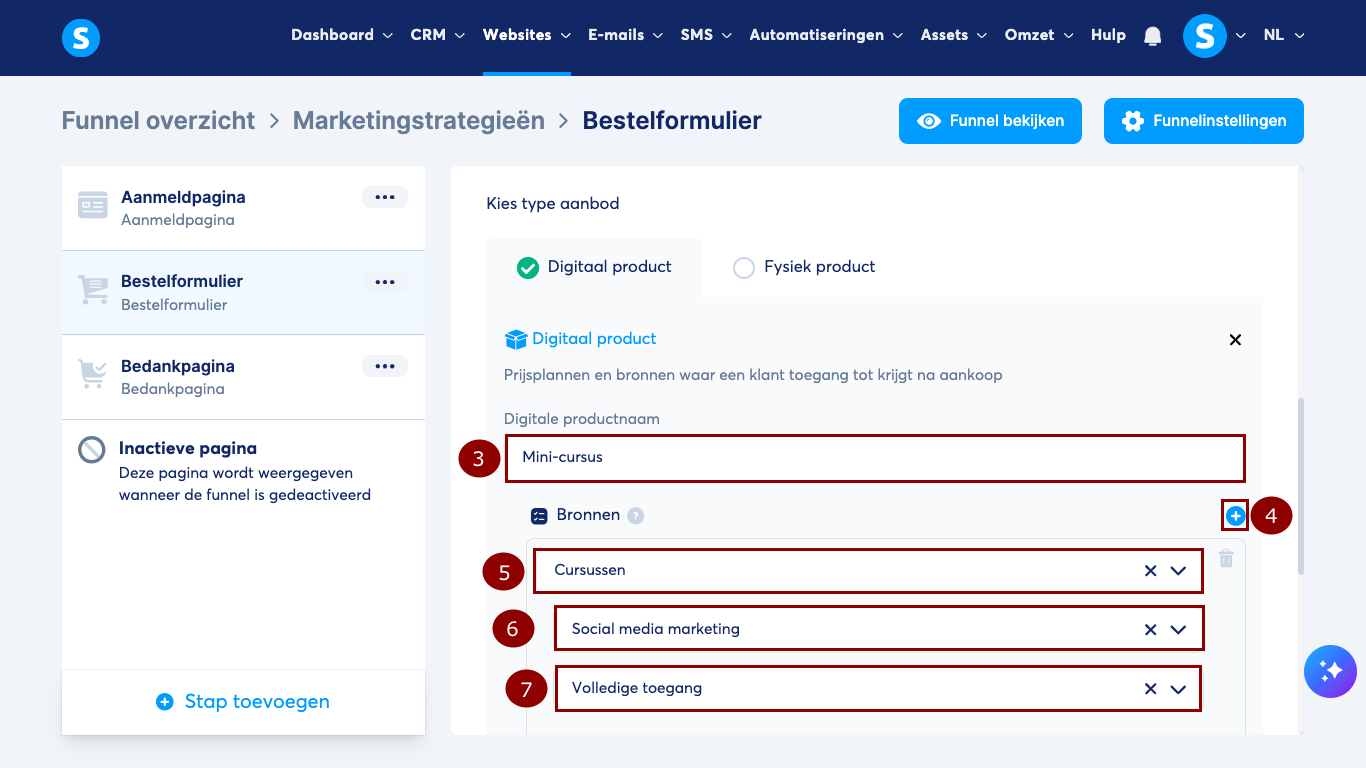The height and width of the screenshot is (768, 1366).
Task: Click the Bestelformulier breadcrumb title
Action: coord(672,121)
